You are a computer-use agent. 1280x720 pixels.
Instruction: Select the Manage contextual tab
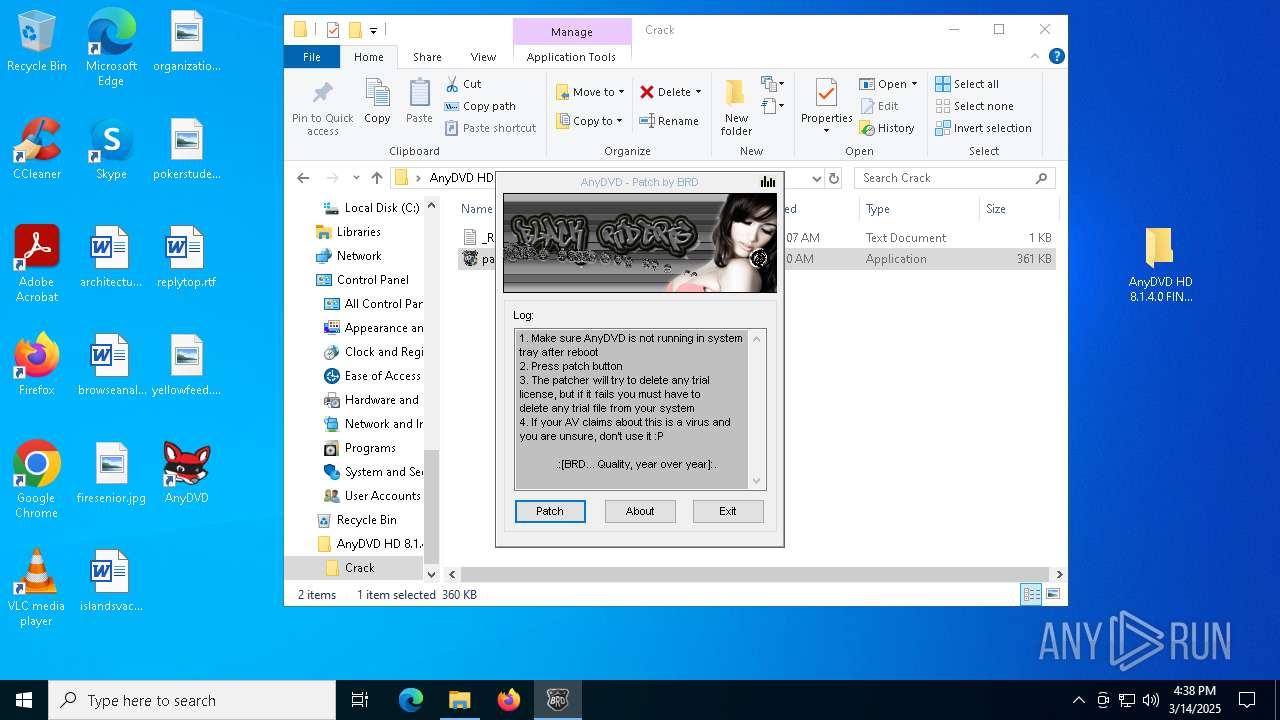(572, 32)
